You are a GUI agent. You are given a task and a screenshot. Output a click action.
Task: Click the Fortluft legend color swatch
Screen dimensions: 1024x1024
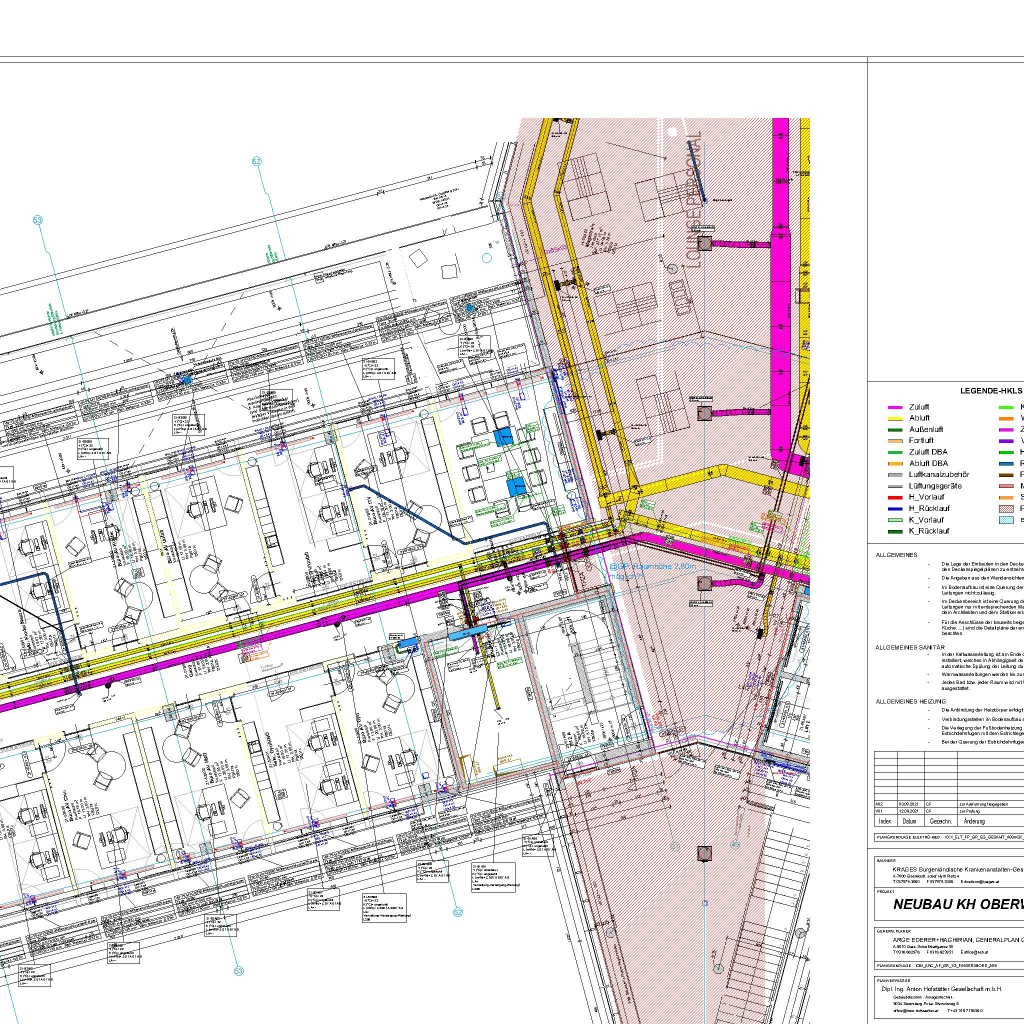pyautogui.click(x=895, y=441)
